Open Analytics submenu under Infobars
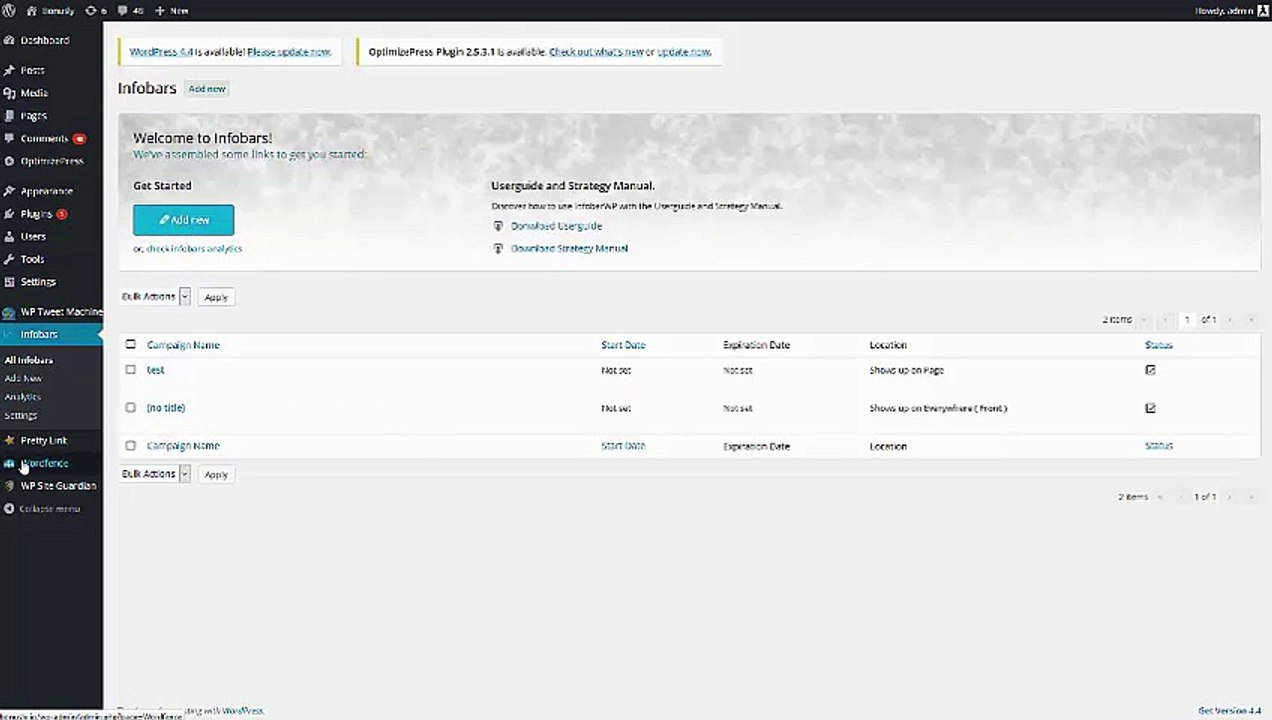Screen dimensions: 1272x720 click(x=23, y=397)
